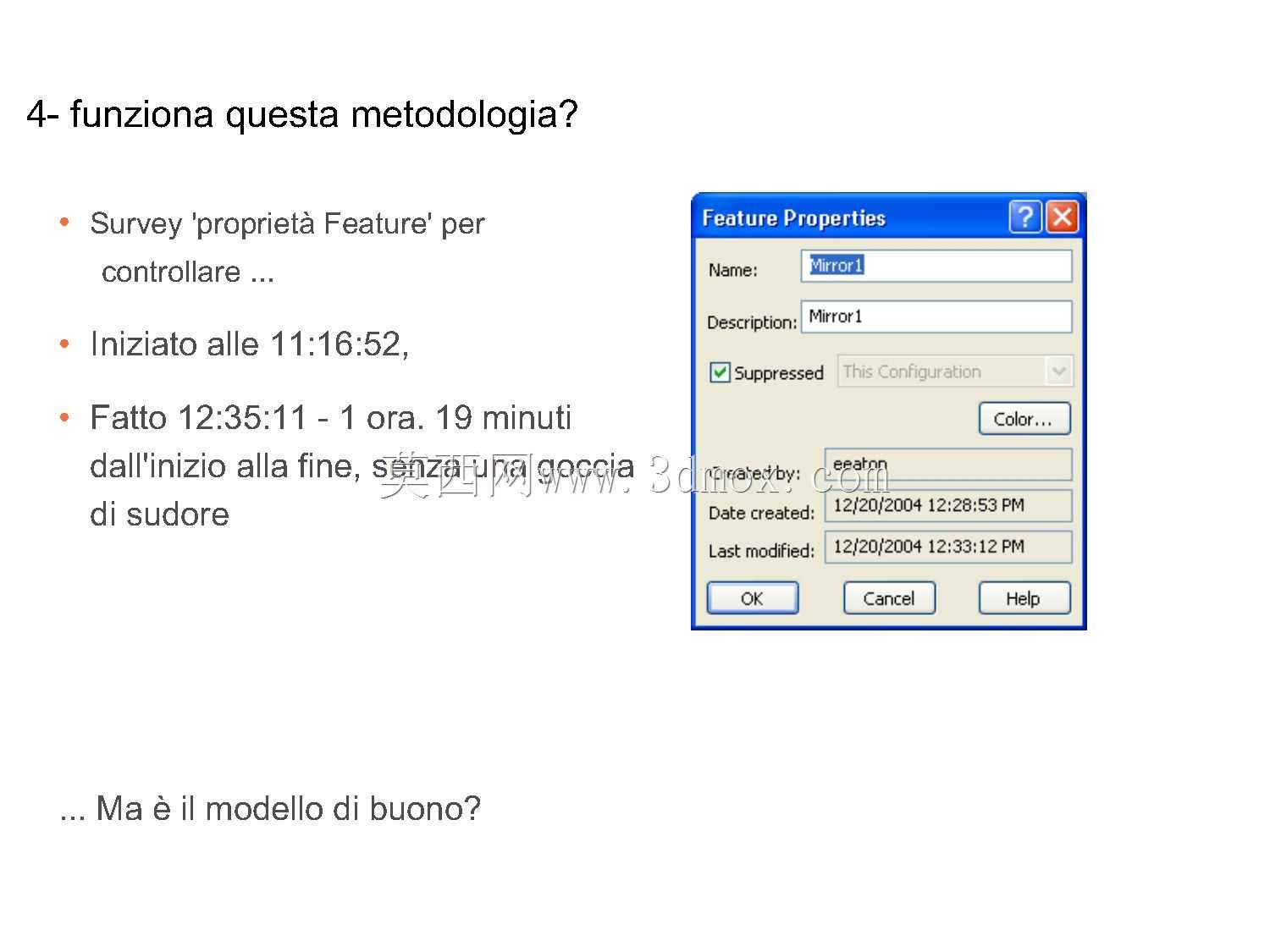Click the Description text field
Screen dimensions: 1270x952
[x=936, y=316]
